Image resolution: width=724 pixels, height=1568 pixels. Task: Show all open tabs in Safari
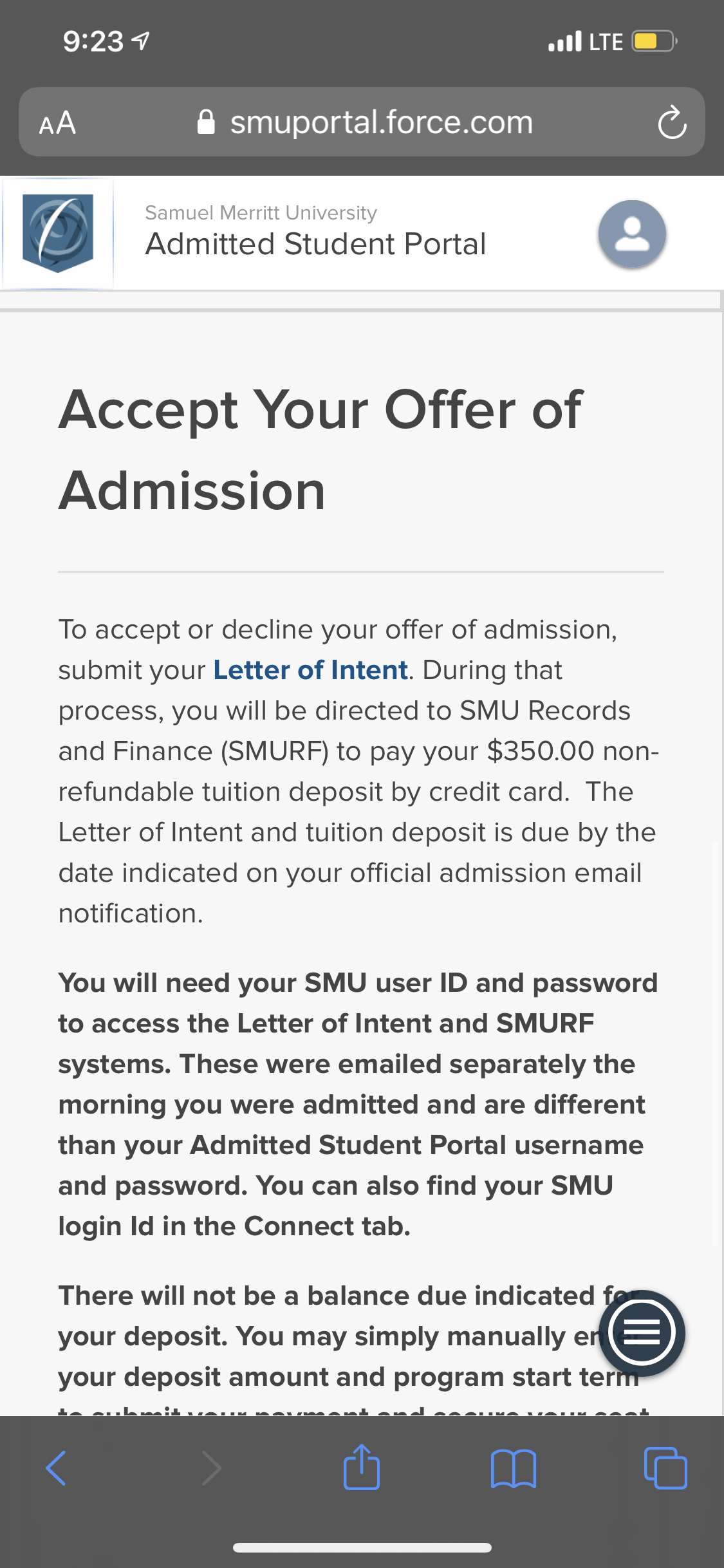coord(665,1468)
